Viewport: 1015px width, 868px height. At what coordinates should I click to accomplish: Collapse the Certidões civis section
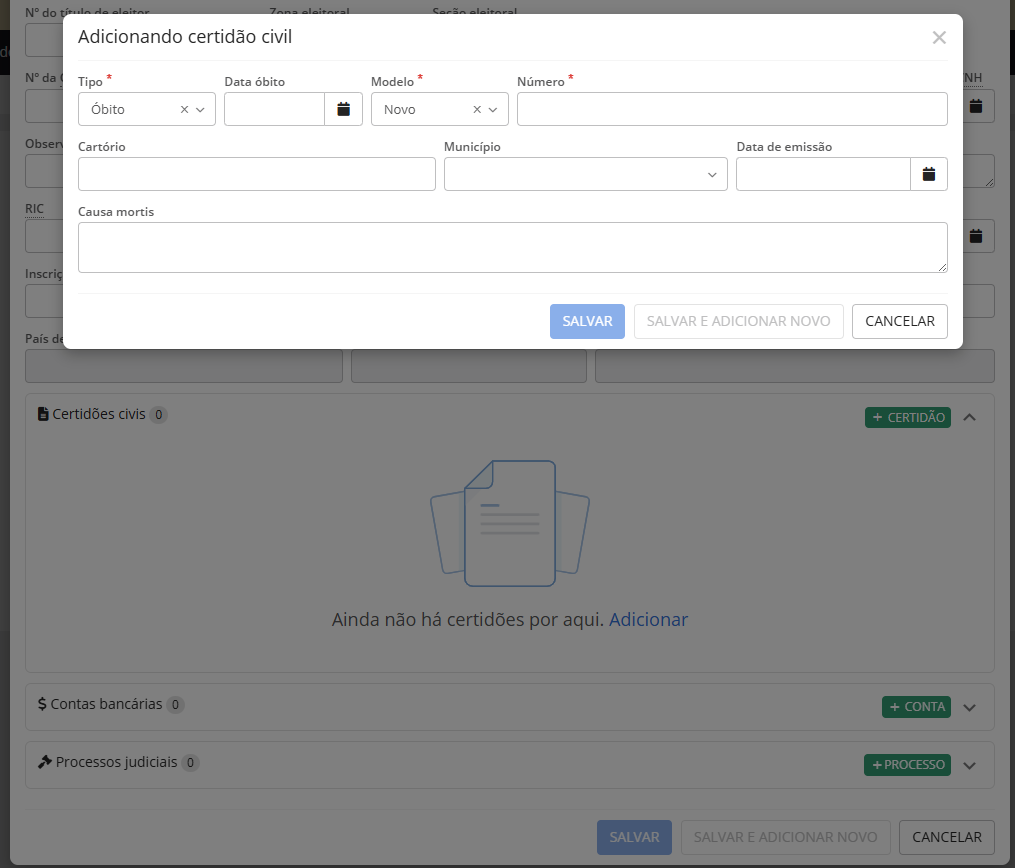tap(968, 418)
